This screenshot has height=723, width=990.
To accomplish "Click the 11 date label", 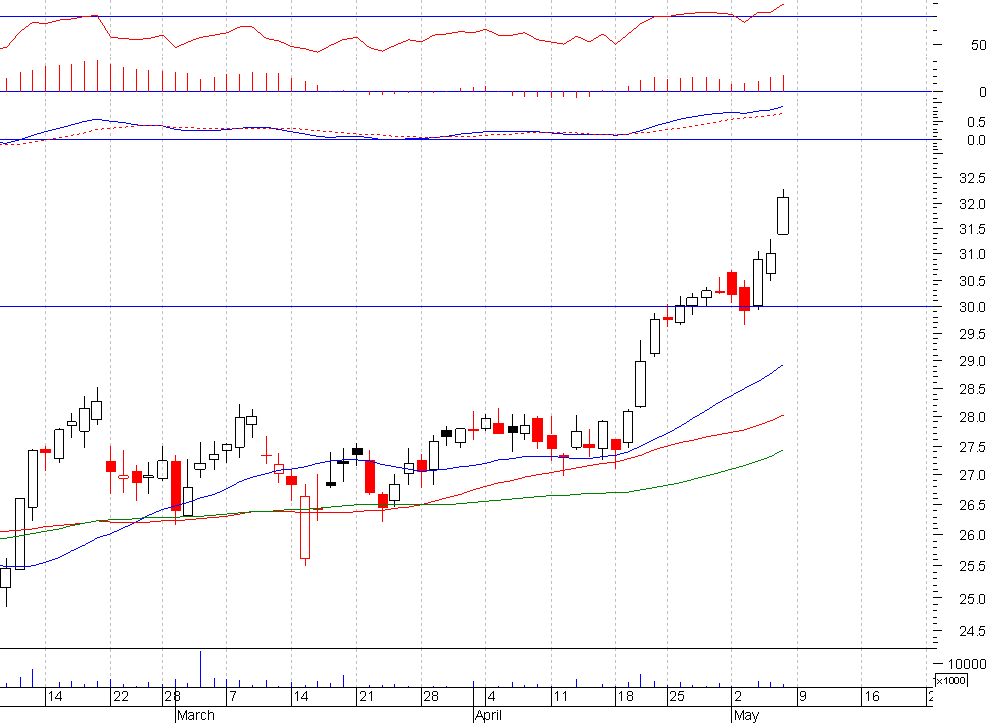I will (560, 696).
